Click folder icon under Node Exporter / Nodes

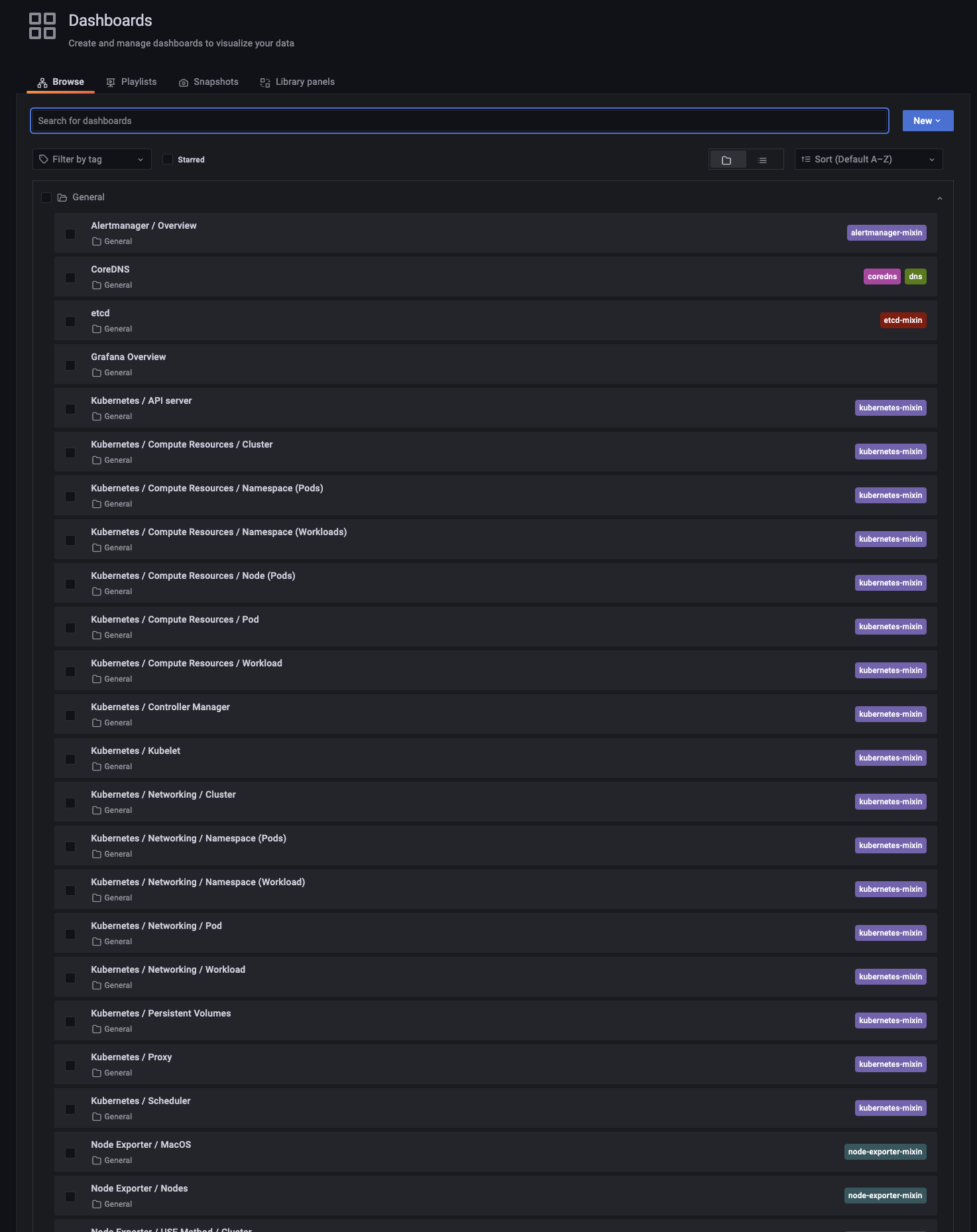point(97,1204)
